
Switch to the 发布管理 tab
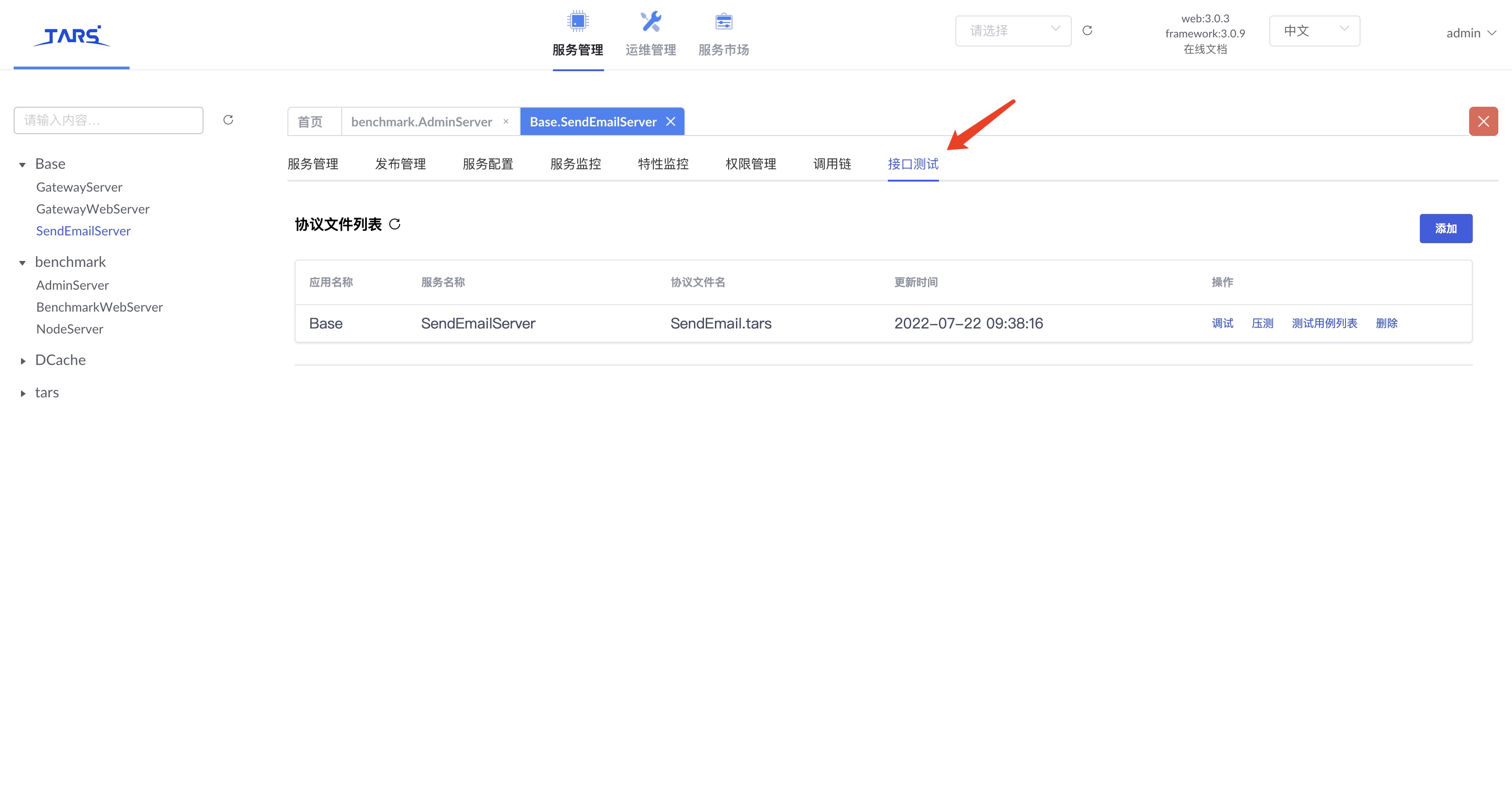[400, 164]
